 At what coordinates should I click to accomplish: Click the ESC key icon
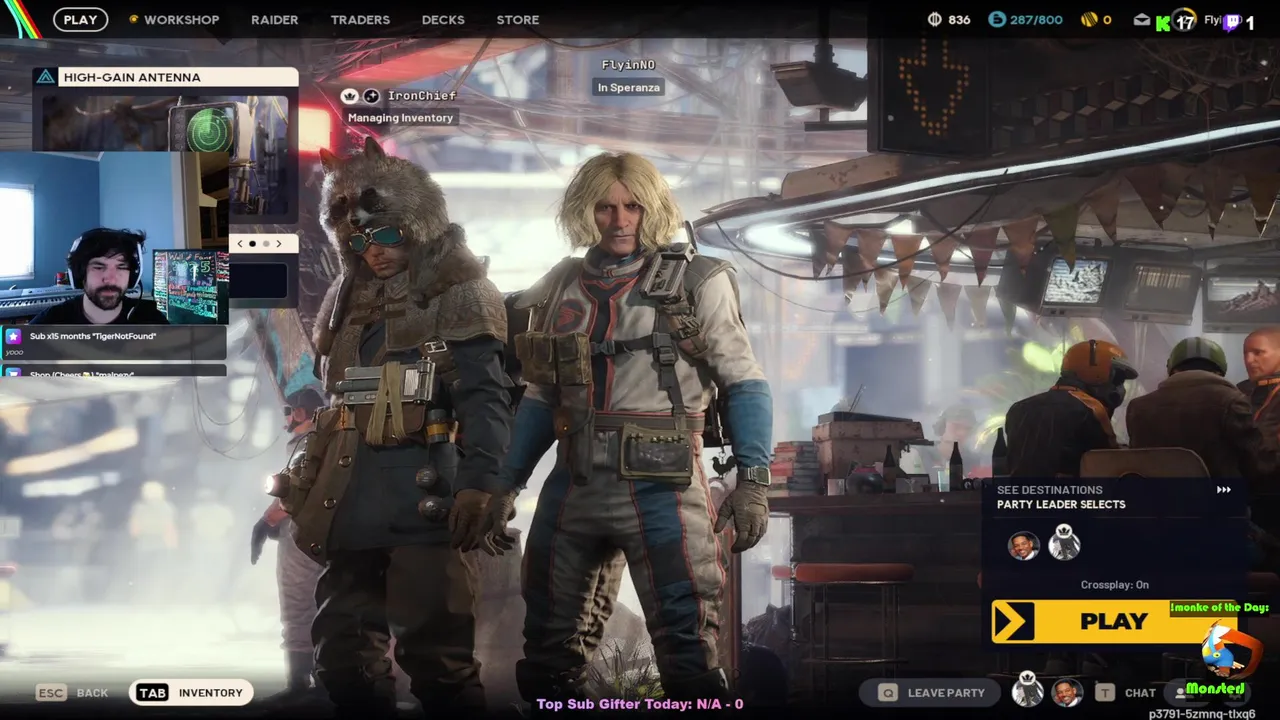coord(51,692)
